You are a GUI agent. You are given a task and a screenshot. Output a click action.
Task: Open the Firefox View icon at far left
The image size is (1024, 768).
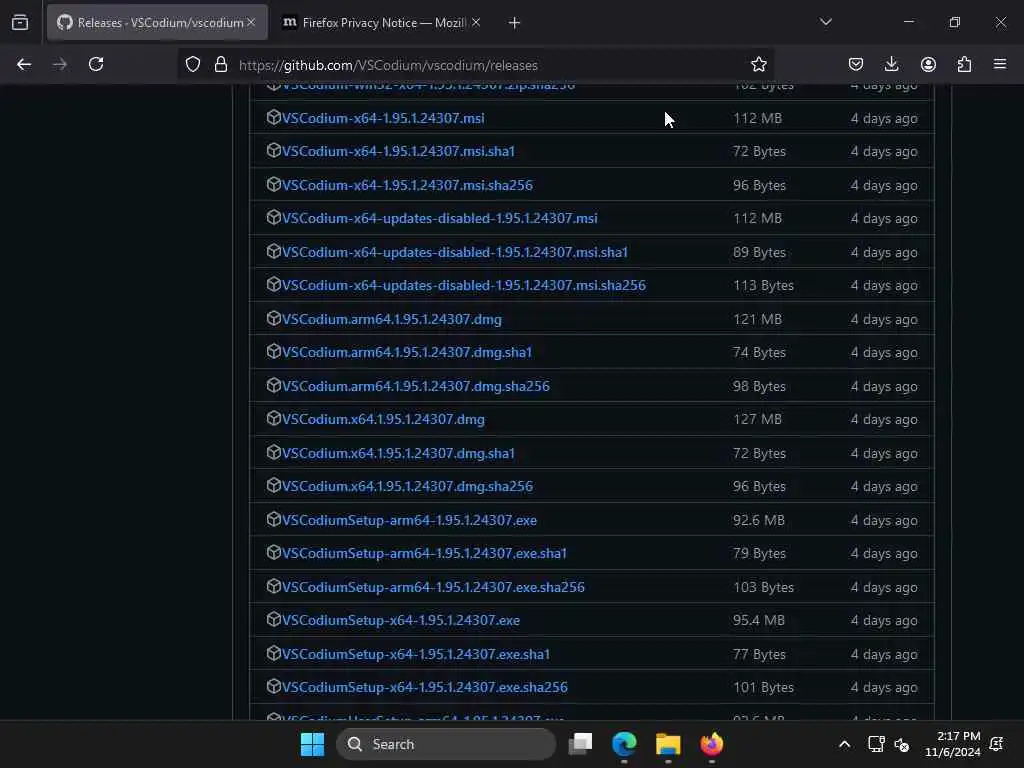coord(20,22)
